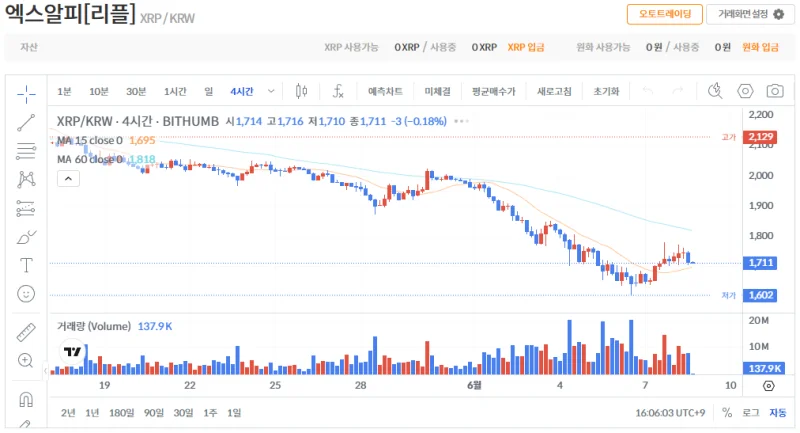Activate the zoom in tool
800x433 pixels.
tap(26, 361)
